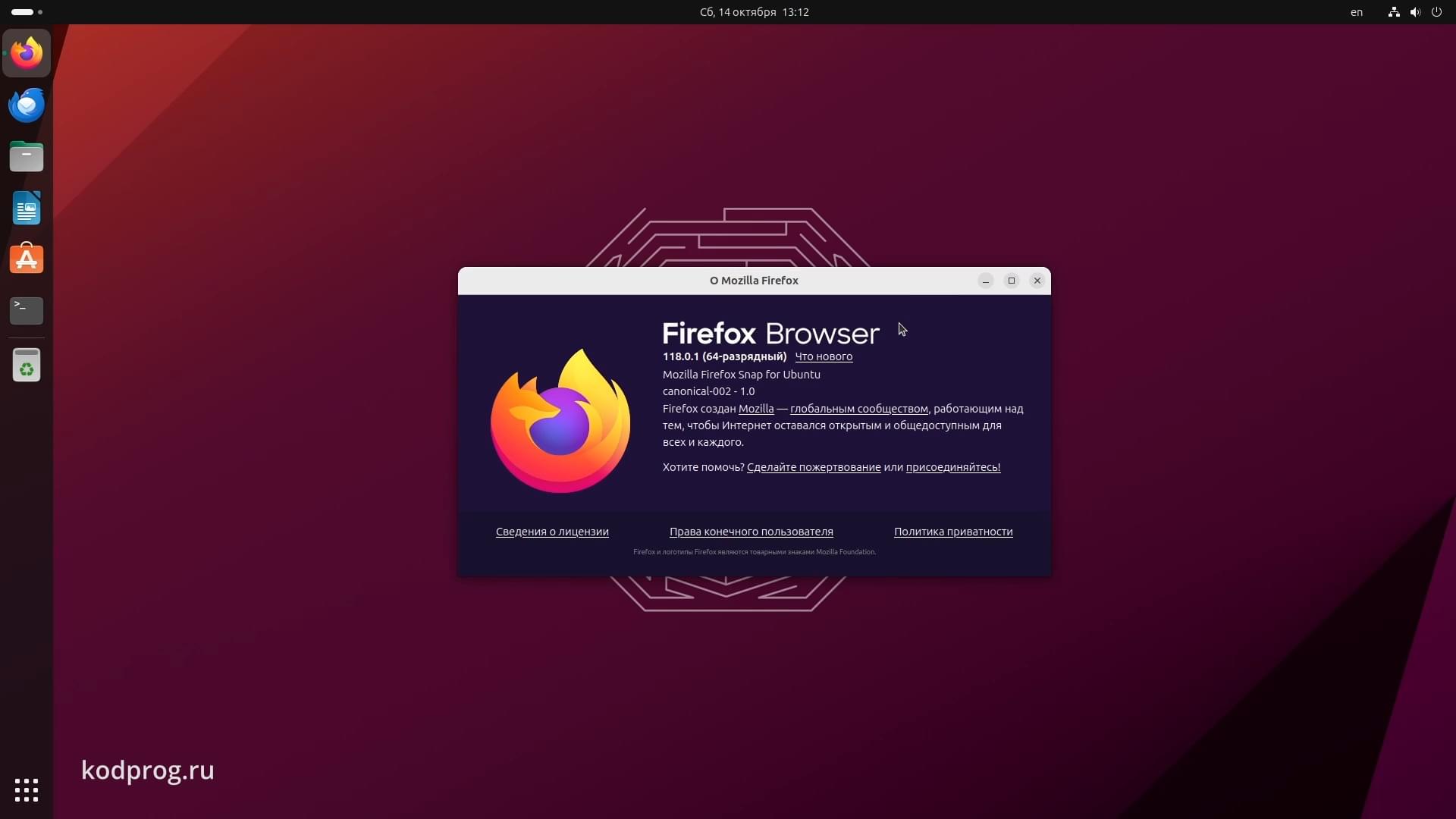1456x819 pixels.
Task: Click the network status icon
Action: 1394,12
